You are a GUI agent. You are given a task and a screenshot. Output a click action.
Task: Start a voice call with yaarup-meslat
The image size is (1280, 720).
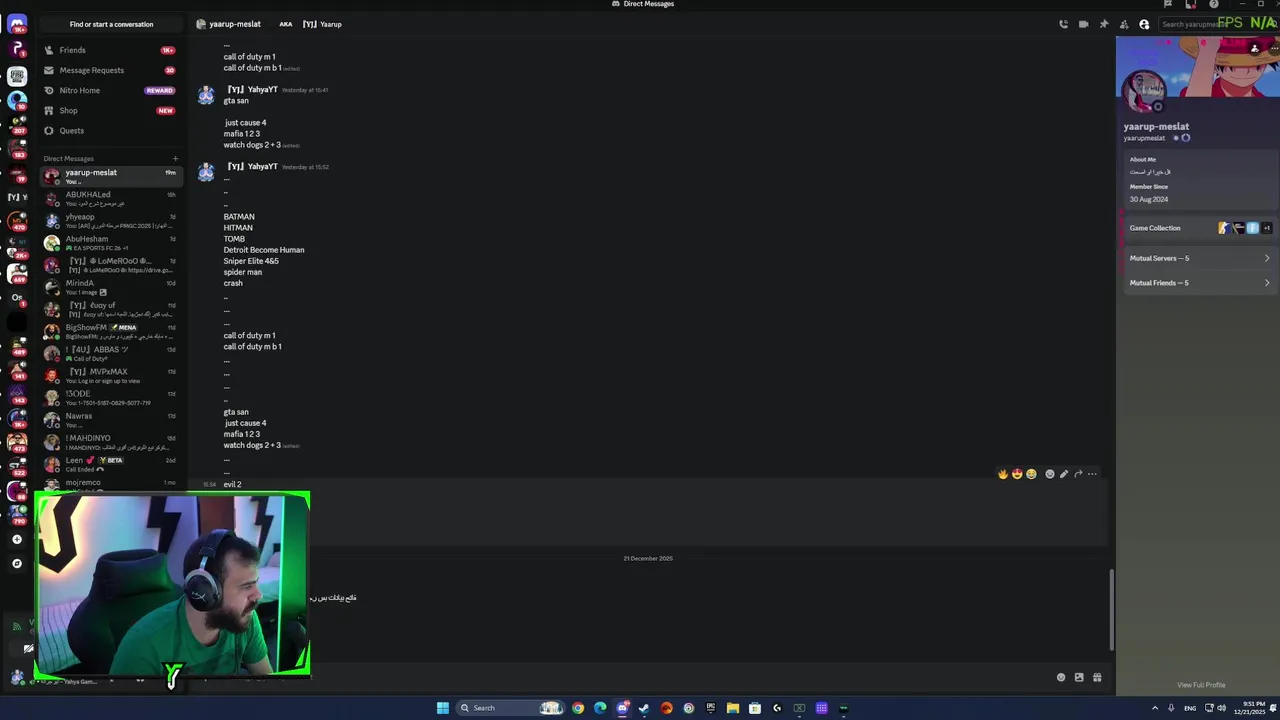click(x=1063, y=24)
